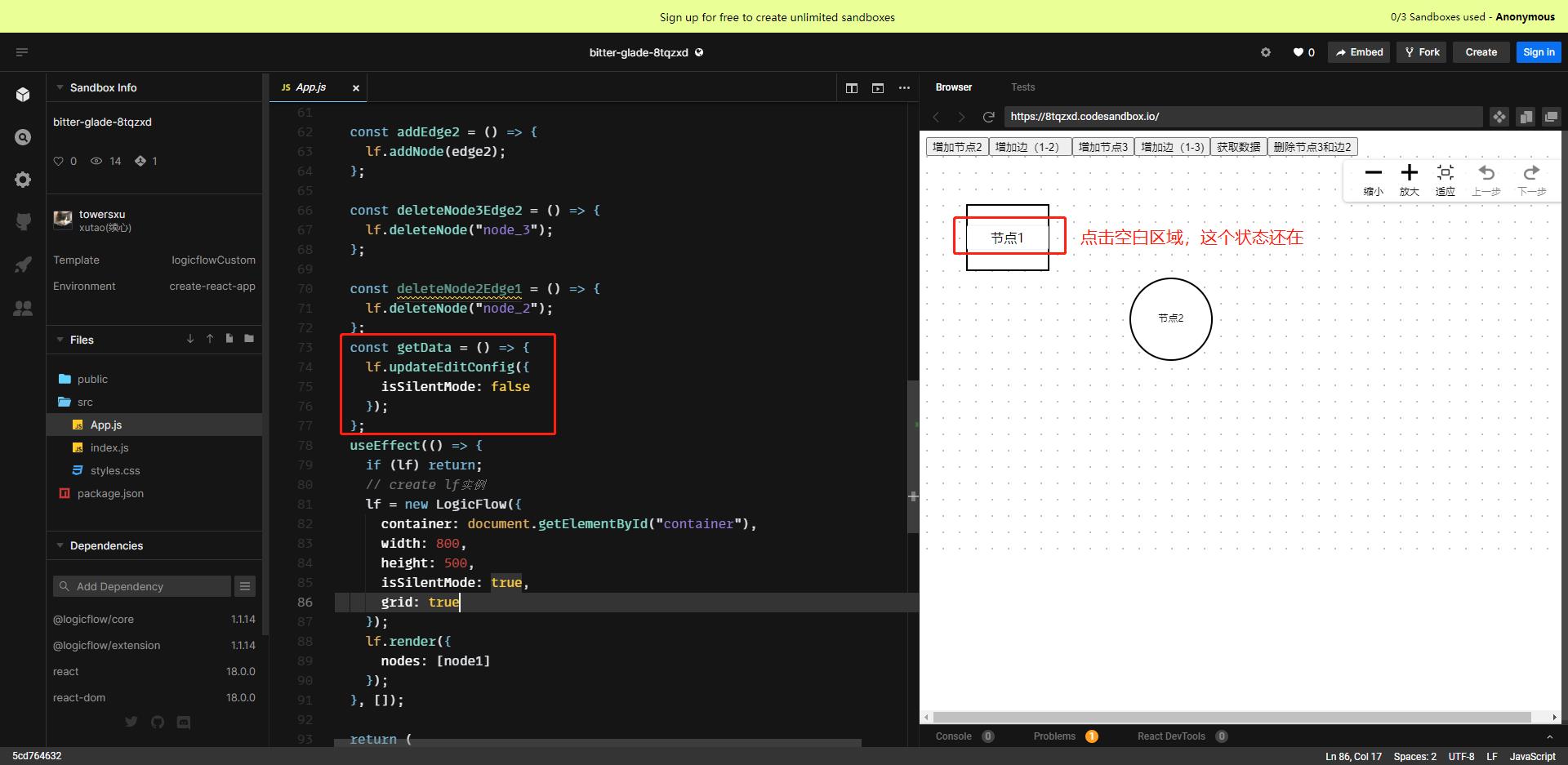Screen dimensions: 1568x765
Task: Collapse the Dependencies section
Action: (x=59, y=545)
